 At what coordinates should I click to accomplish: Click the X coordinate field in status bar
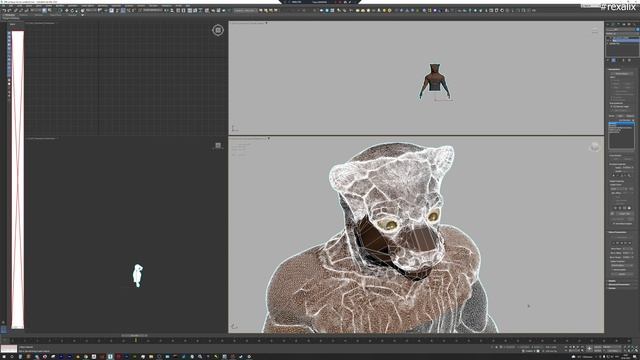[509, 347]
